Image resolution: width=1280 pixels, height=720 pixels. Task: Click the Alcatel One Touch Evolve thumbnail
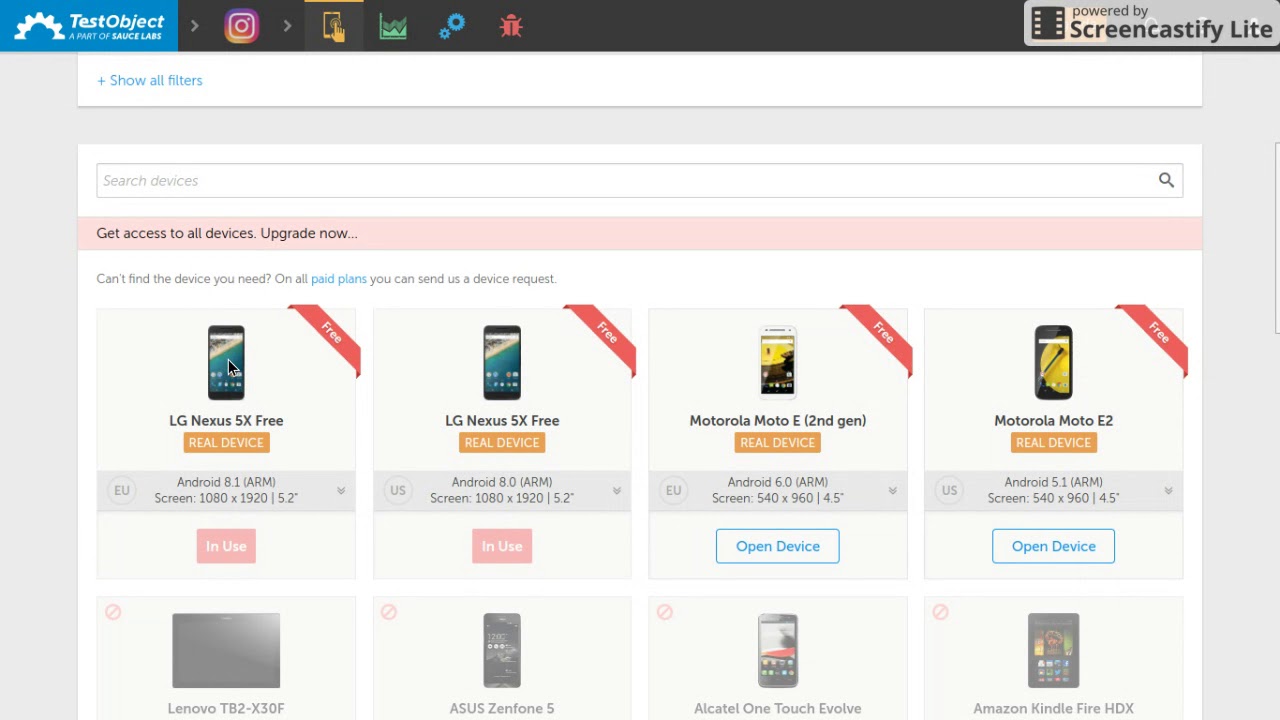(778, 651)
